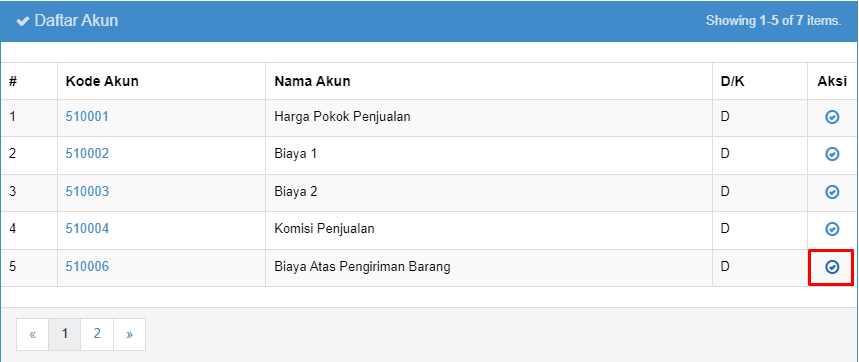Go to the previous page with «
Screen dimensions: 859x362
(x=33, y=334)
